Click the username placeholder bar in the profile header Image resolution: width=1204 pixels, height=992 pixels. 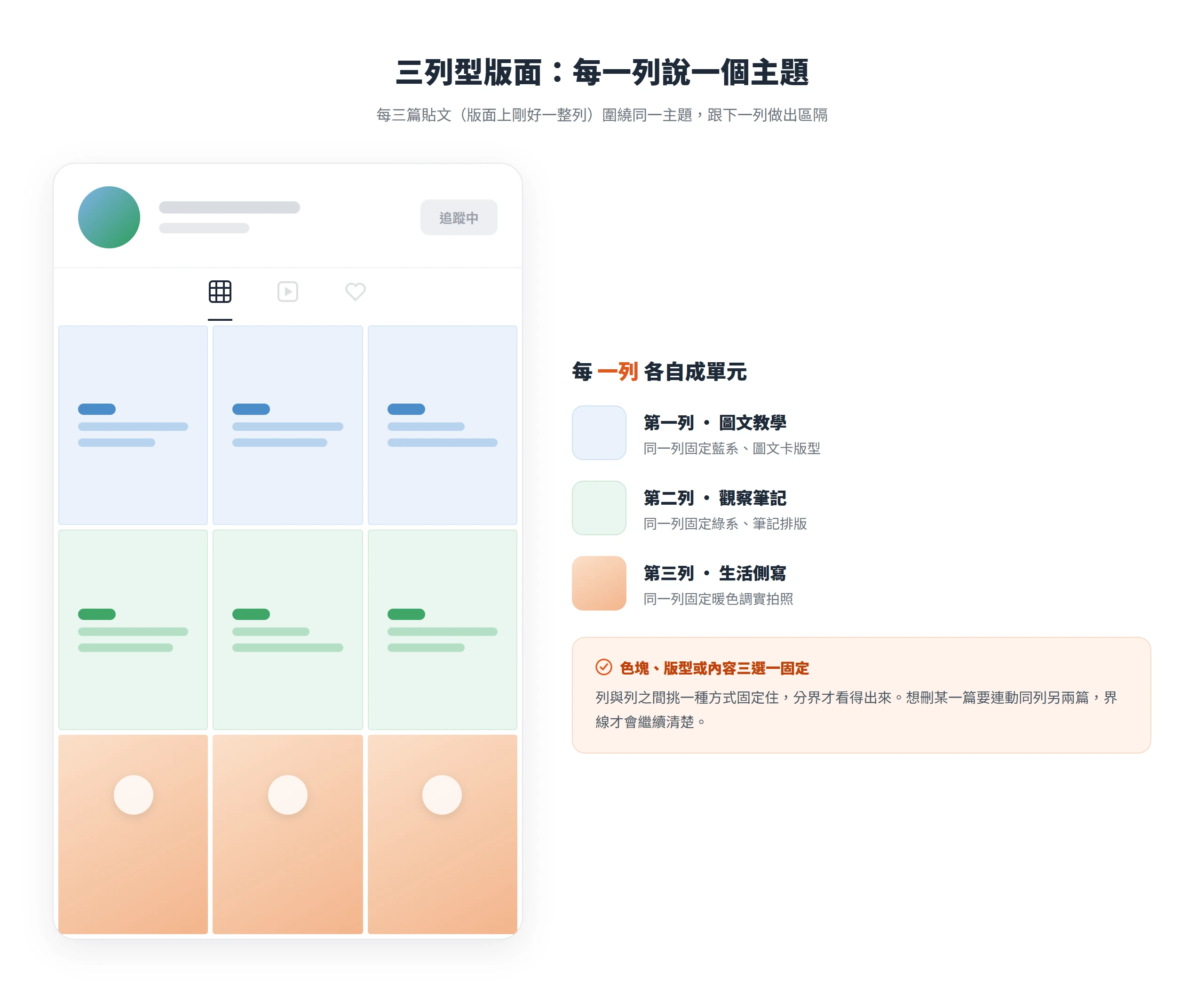coord(229,207)
